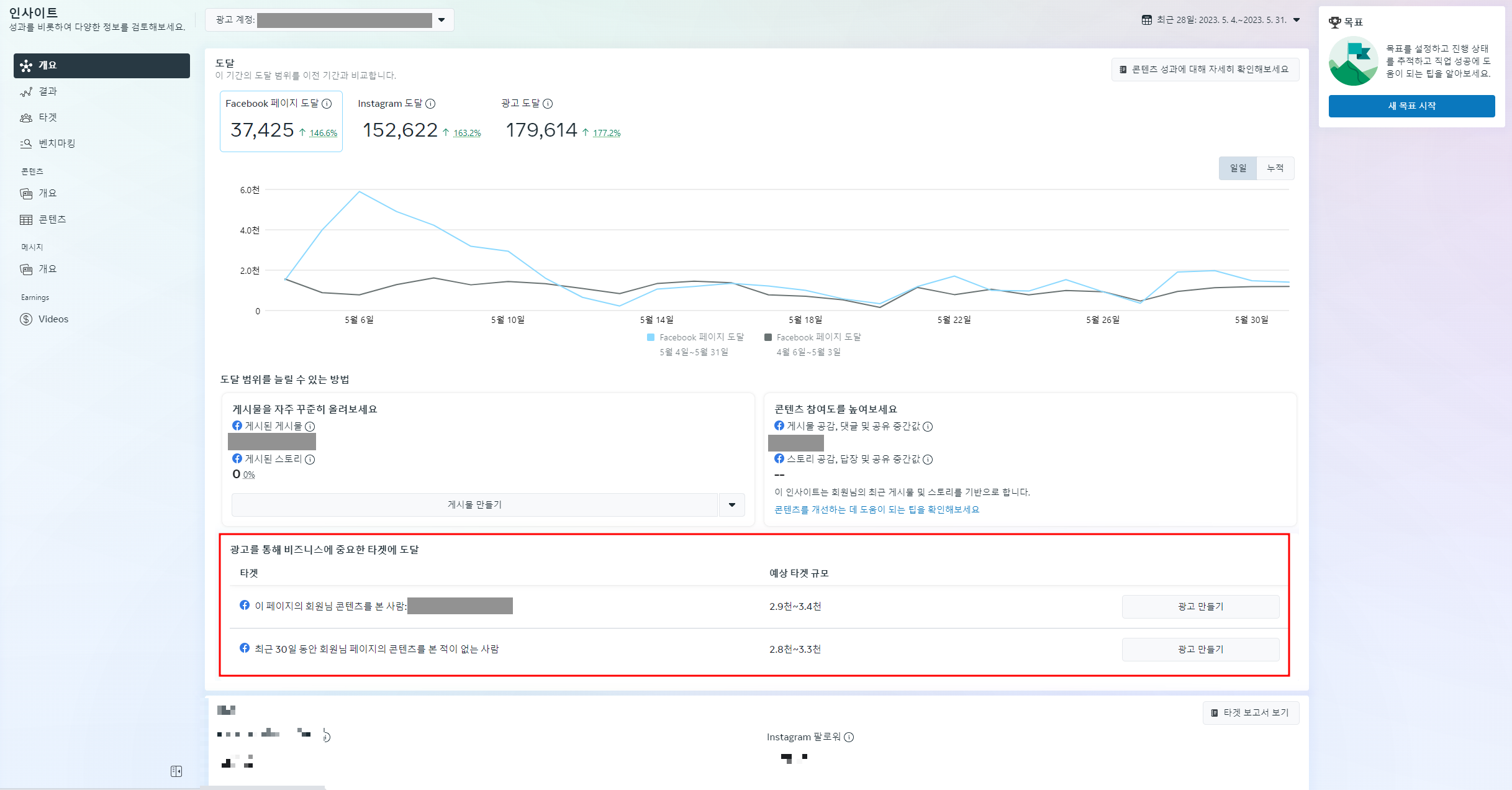Click the info icon beside 광고 도달
1512x790 pixels.
pos(548,104)
